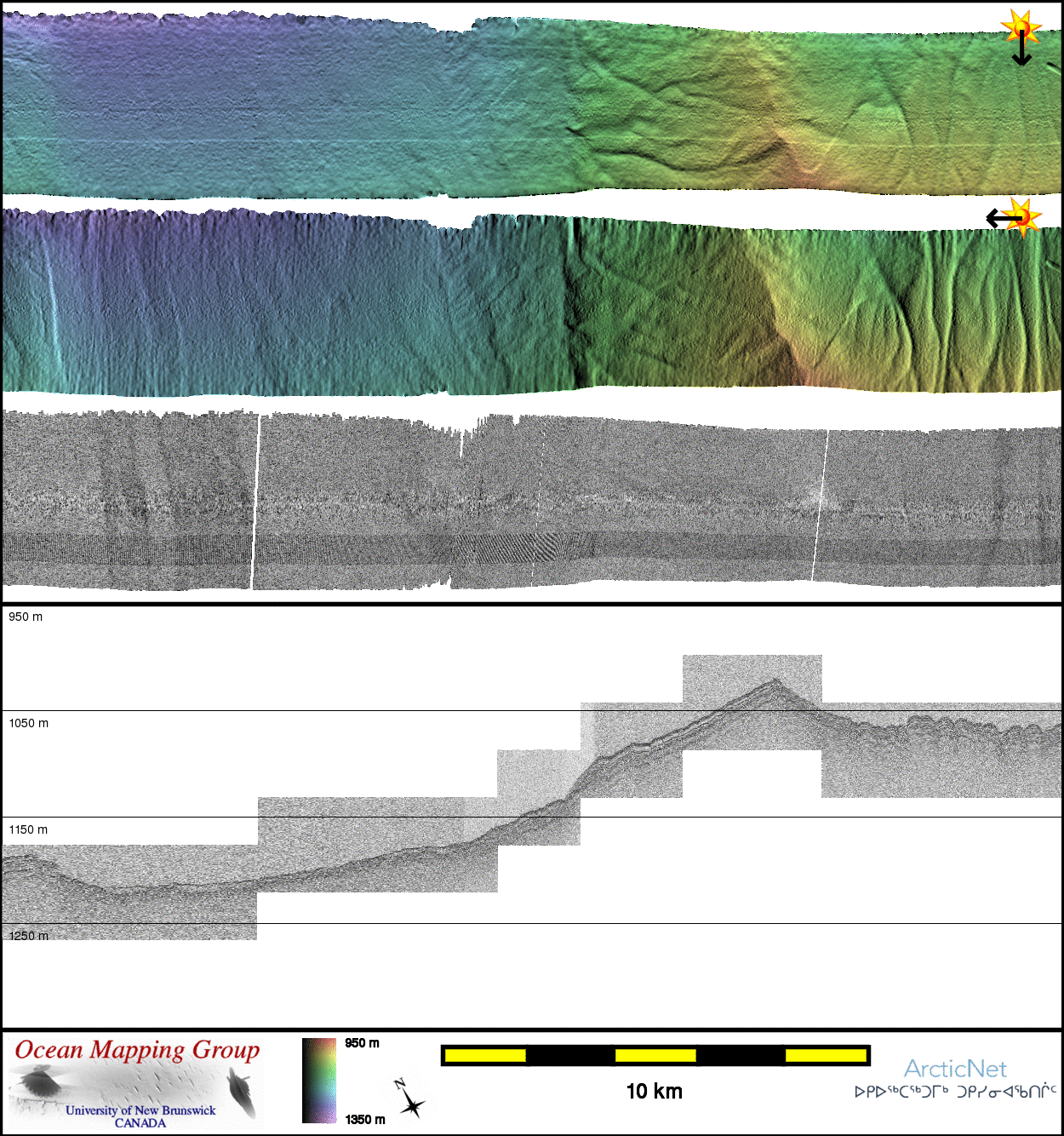Click the 1350 m legend label
The width and height of the screenshot is (1064, 1136).
point(365,1119)
